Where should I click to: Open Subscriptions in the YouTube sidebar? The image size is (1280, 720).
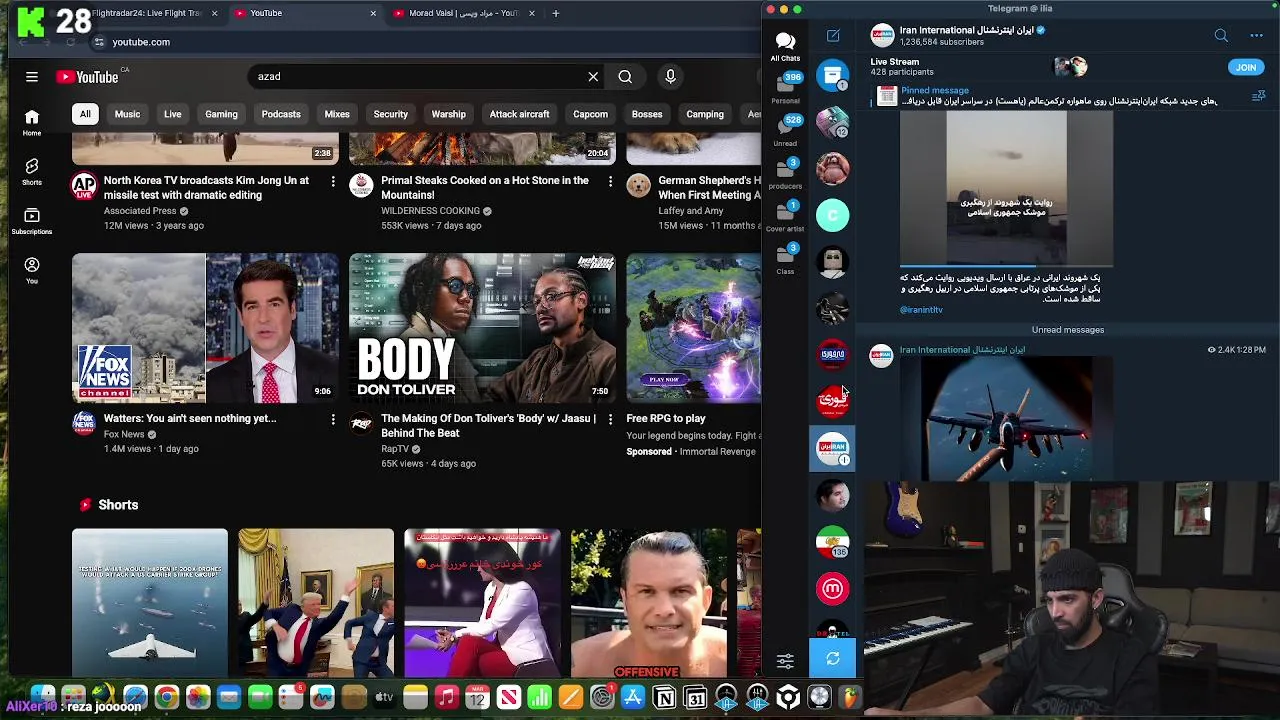pos(32,221)
